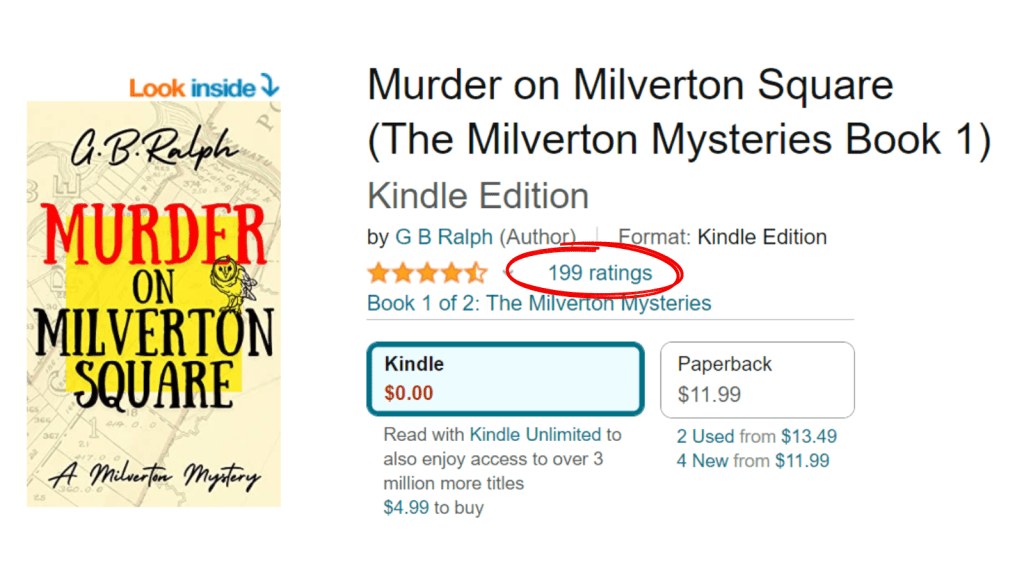This screenshot has width=1024, height=576.
Task: Select the Kindle format card
Action: [505, 380]
